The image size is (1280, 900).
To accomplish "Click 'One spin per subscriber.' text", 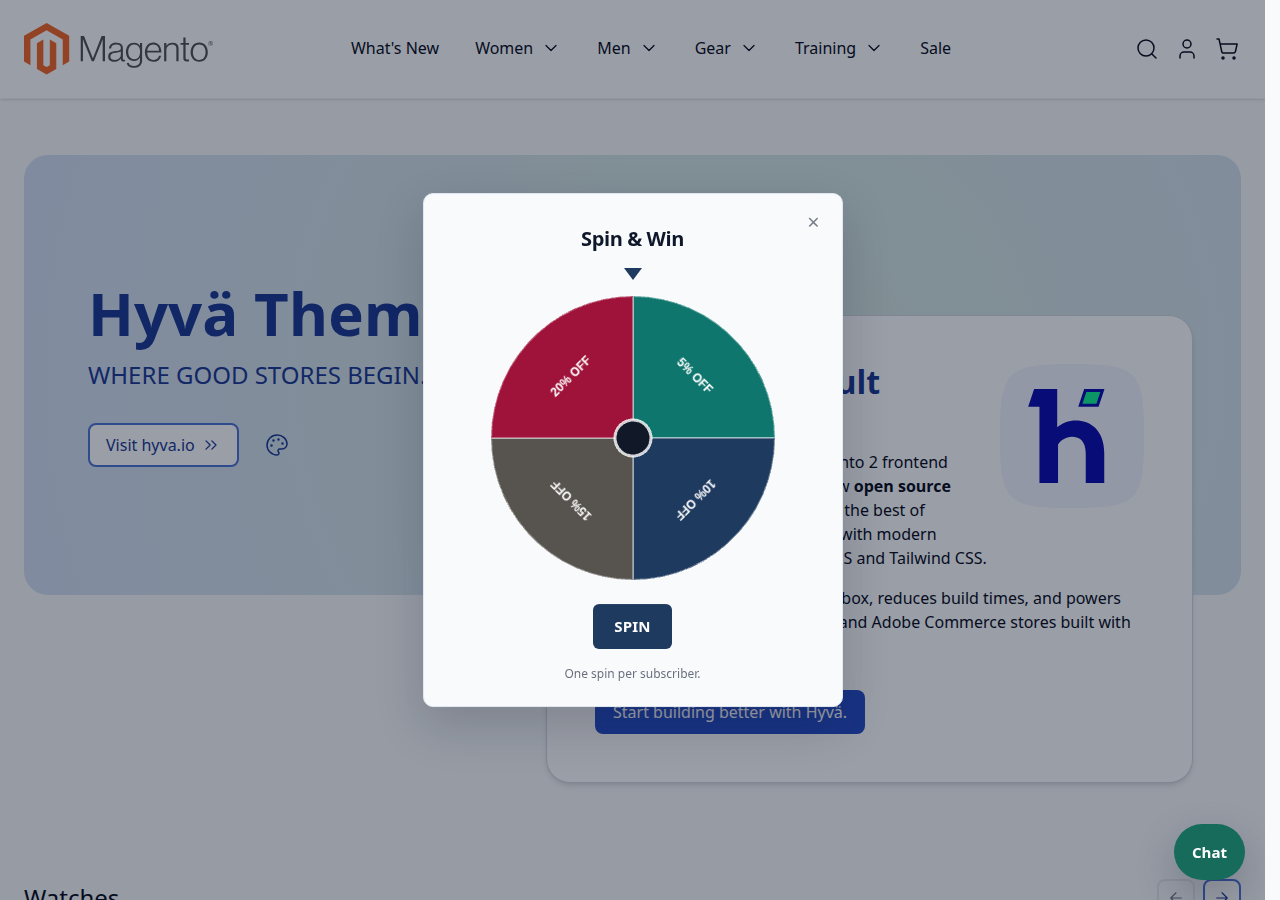I will [x=632, y=674].
